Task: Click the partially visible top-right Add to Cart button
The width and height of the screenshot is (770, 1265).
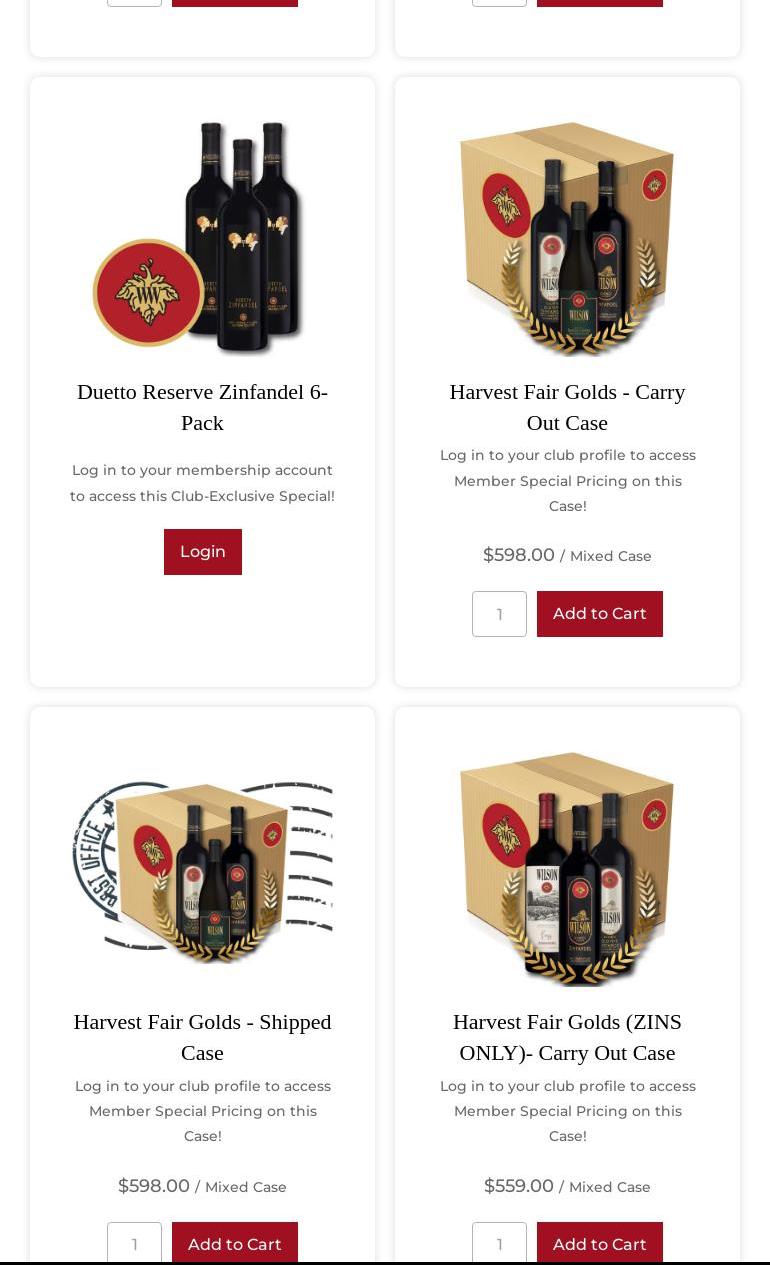Action: pyautogui.click(x=600, y=3)
